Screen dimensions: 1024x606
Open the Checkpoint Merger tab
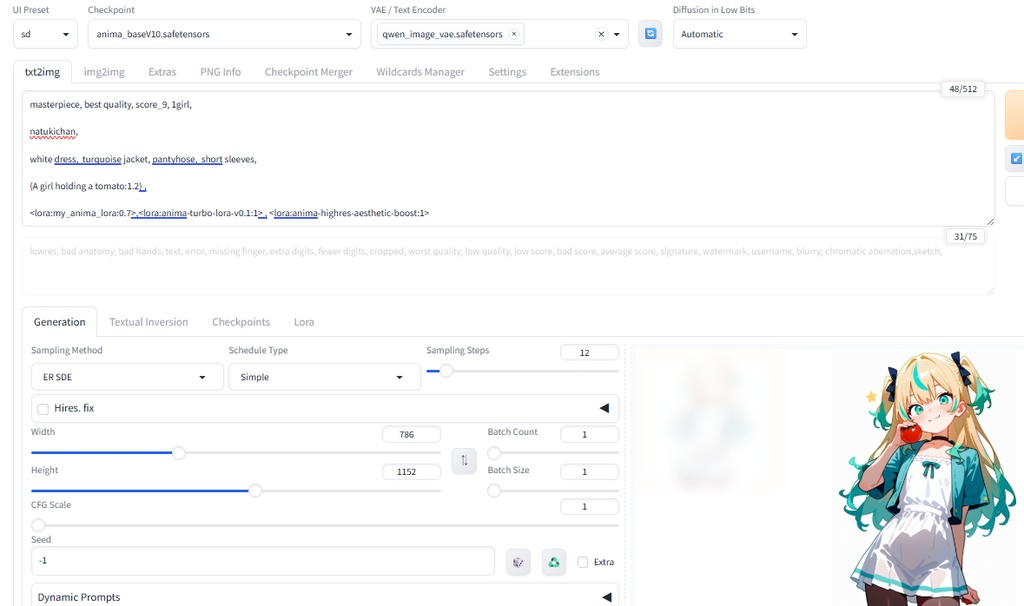coord(308,72)
